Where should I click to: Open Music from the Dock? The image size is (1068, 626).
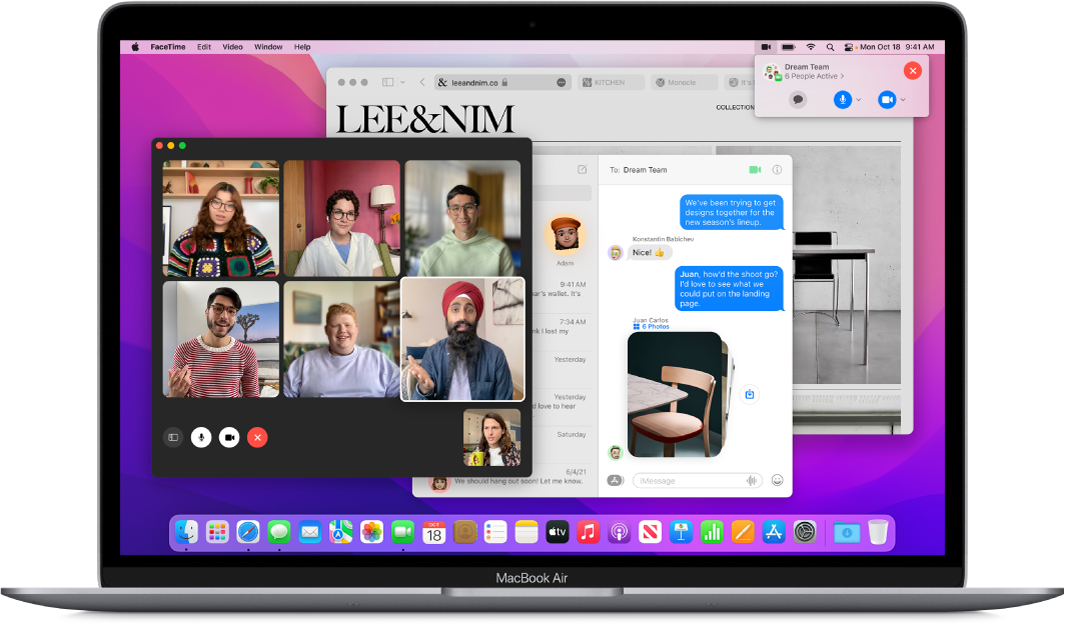tap(588, 532)
